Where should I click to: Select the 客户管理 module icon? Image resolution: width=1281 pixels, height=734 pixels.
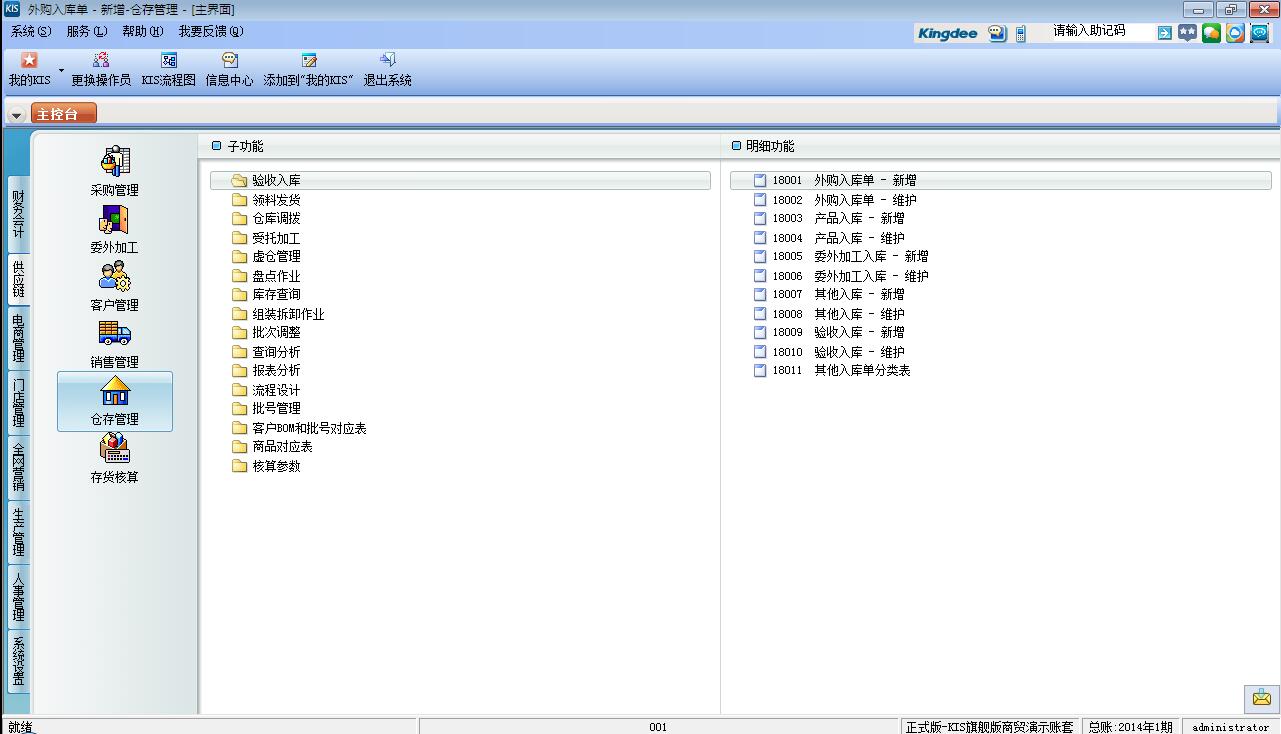(x=115, y=278)
